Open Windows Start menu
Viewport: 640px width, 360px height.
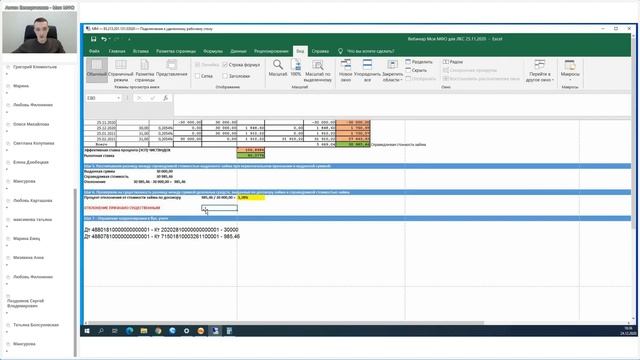(87, 331)
